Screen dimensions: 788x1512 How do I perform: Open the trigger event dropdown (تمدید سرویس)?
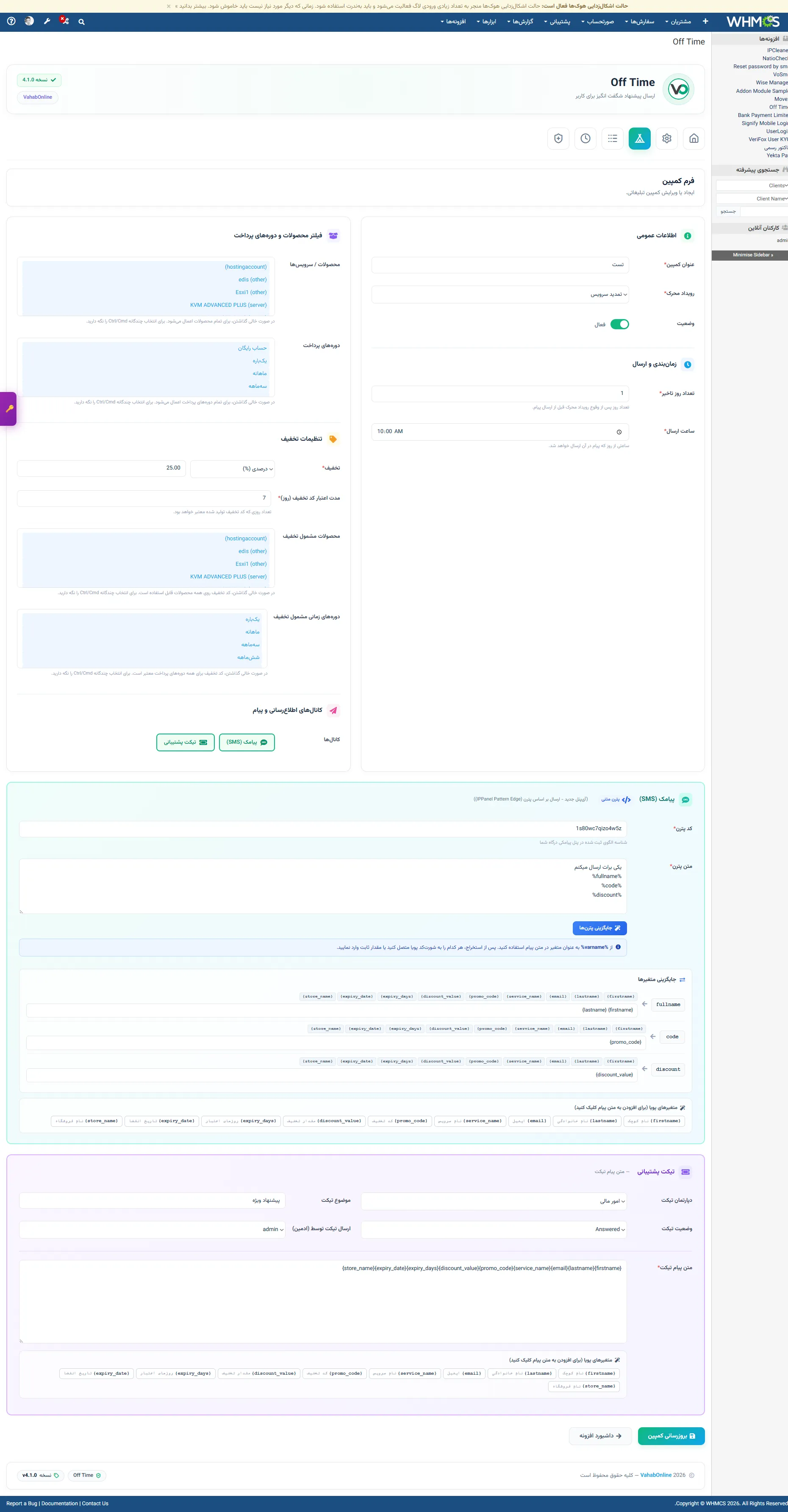click(500, 295)
